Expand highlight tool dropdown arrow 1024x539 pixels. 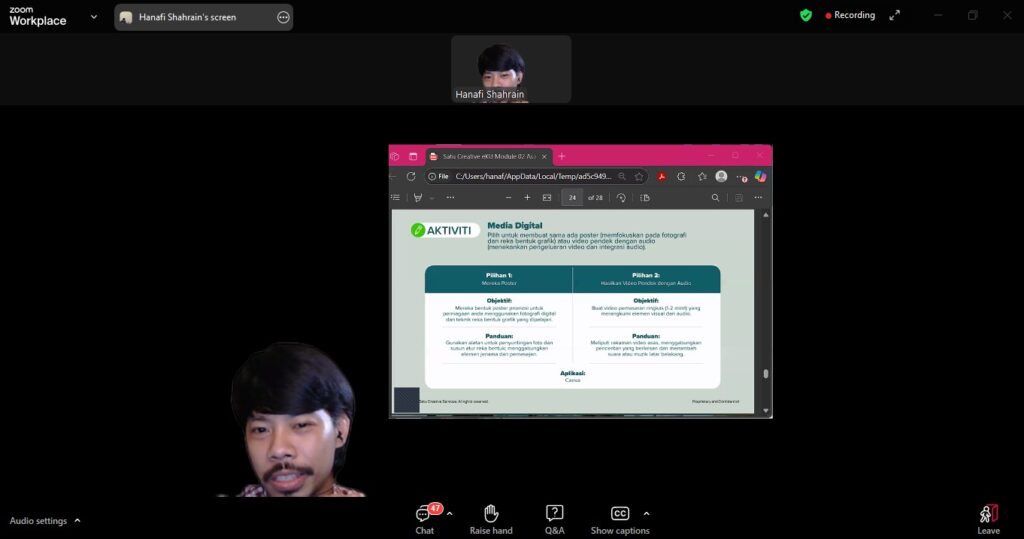pyautogui.click(x=432, y=198)
